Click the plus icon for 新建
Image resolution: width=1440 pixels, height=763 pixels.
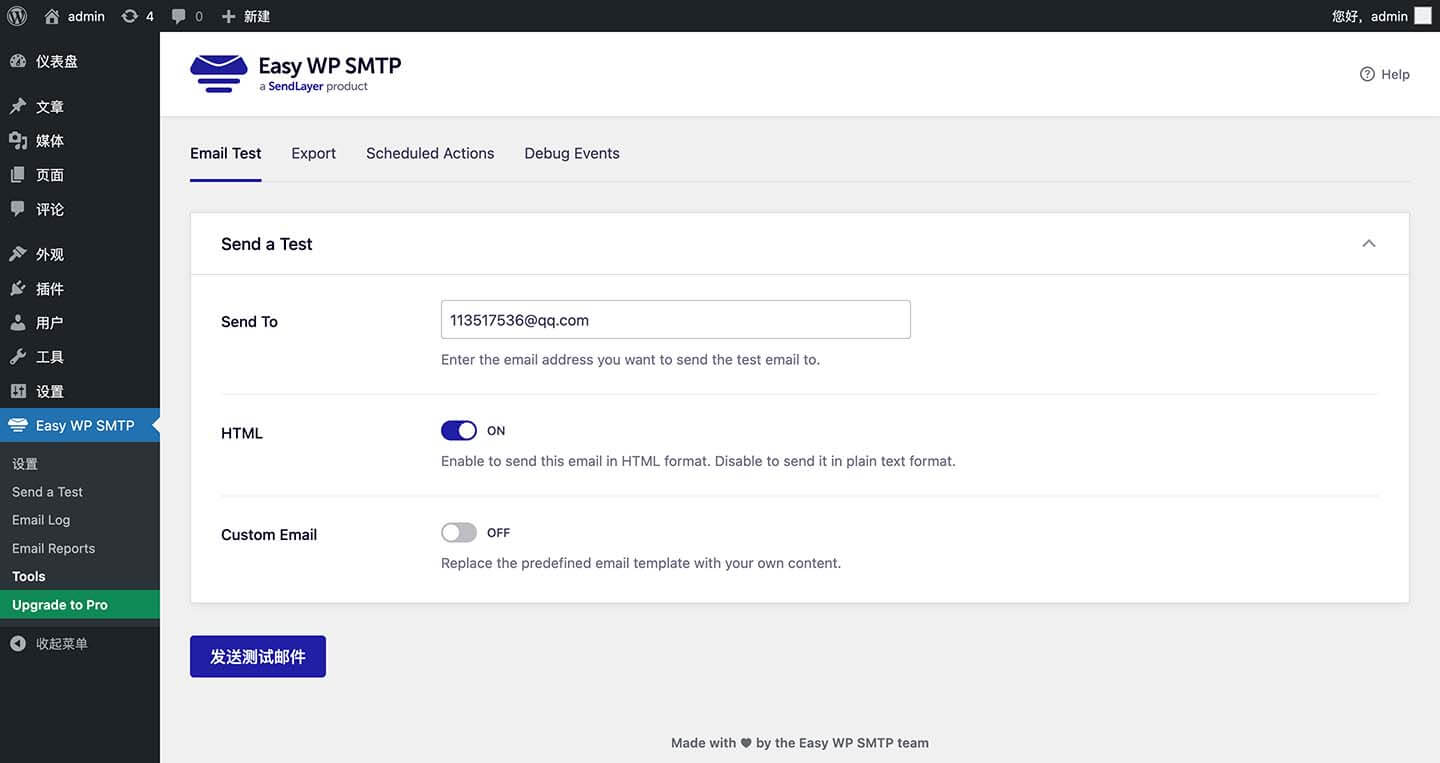(228, 16)
